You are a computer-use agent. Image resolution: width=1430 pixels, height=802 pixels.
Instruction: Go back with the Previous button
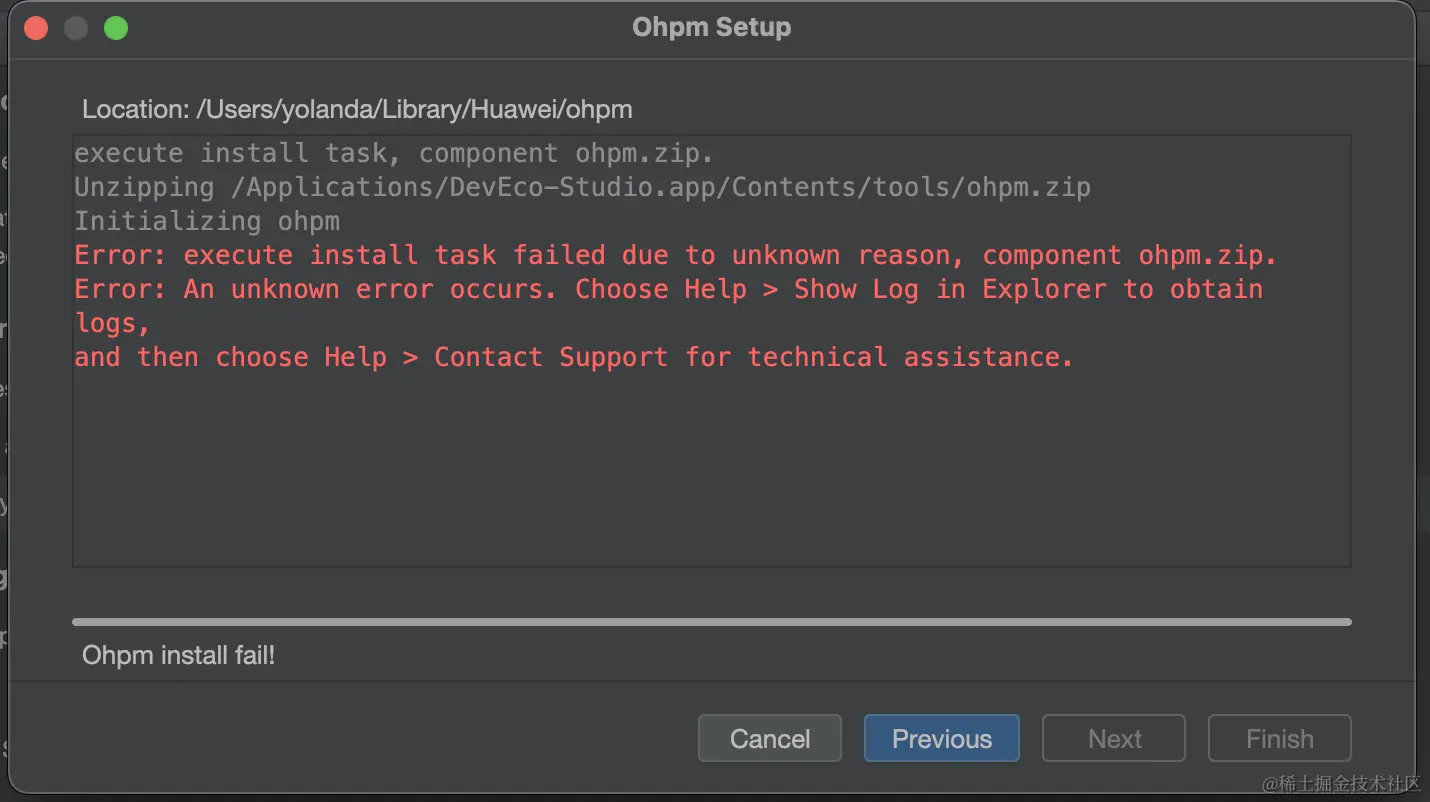coord(941,739)
